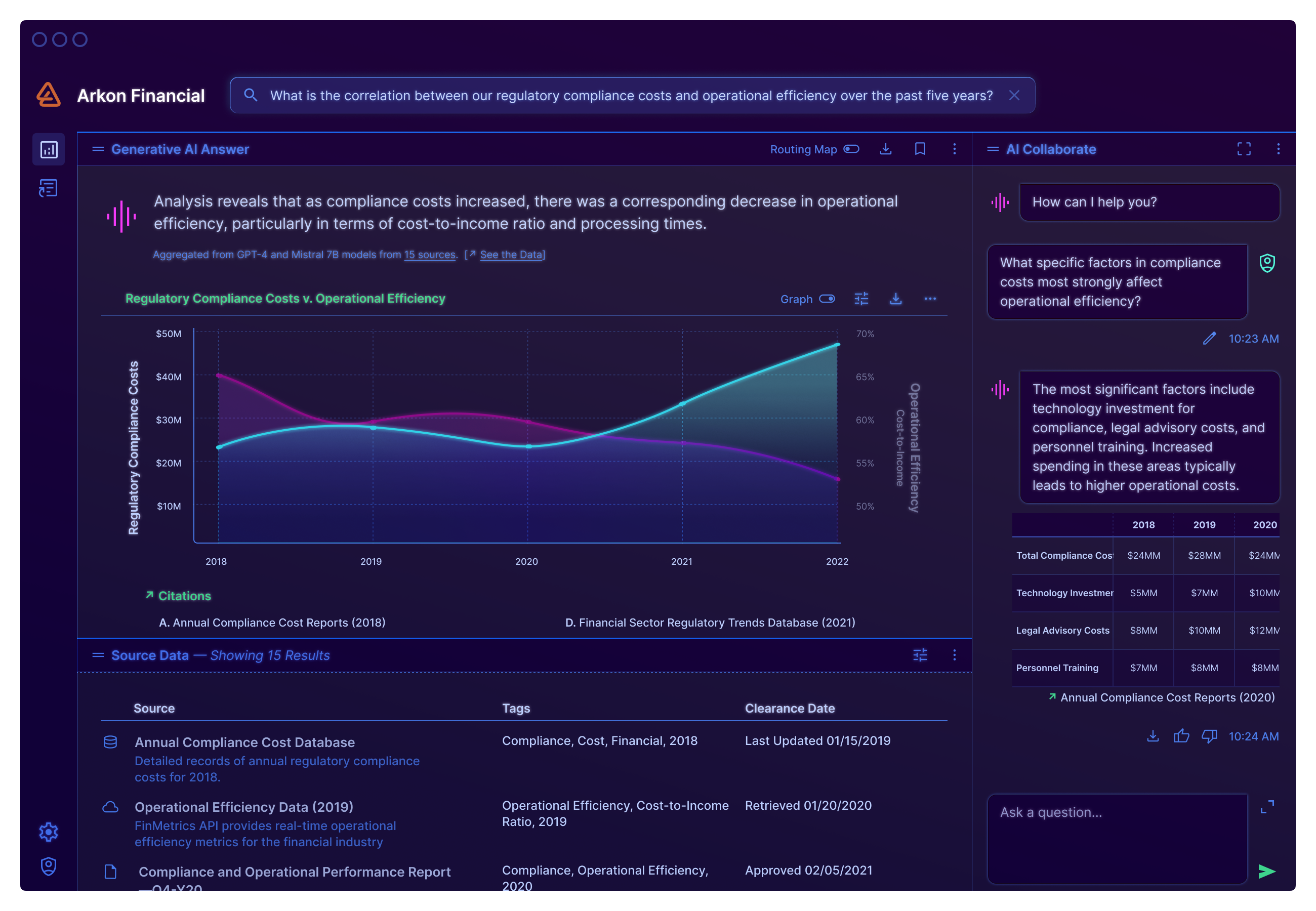Open settings via the gear icon
Screen dimensions: 1316x911
49,832
